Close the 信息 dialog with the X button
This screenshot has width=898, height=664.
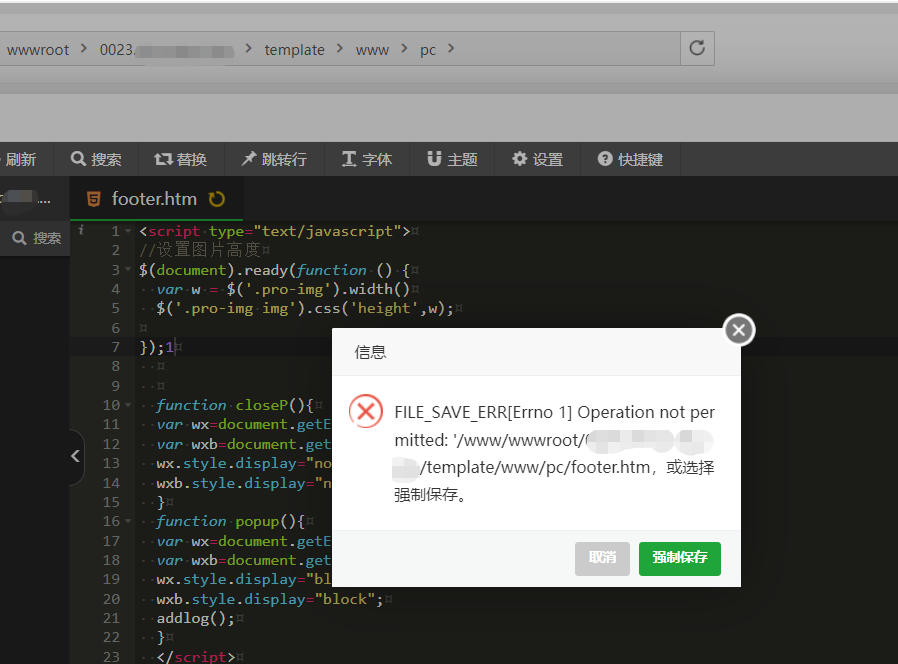739,330
